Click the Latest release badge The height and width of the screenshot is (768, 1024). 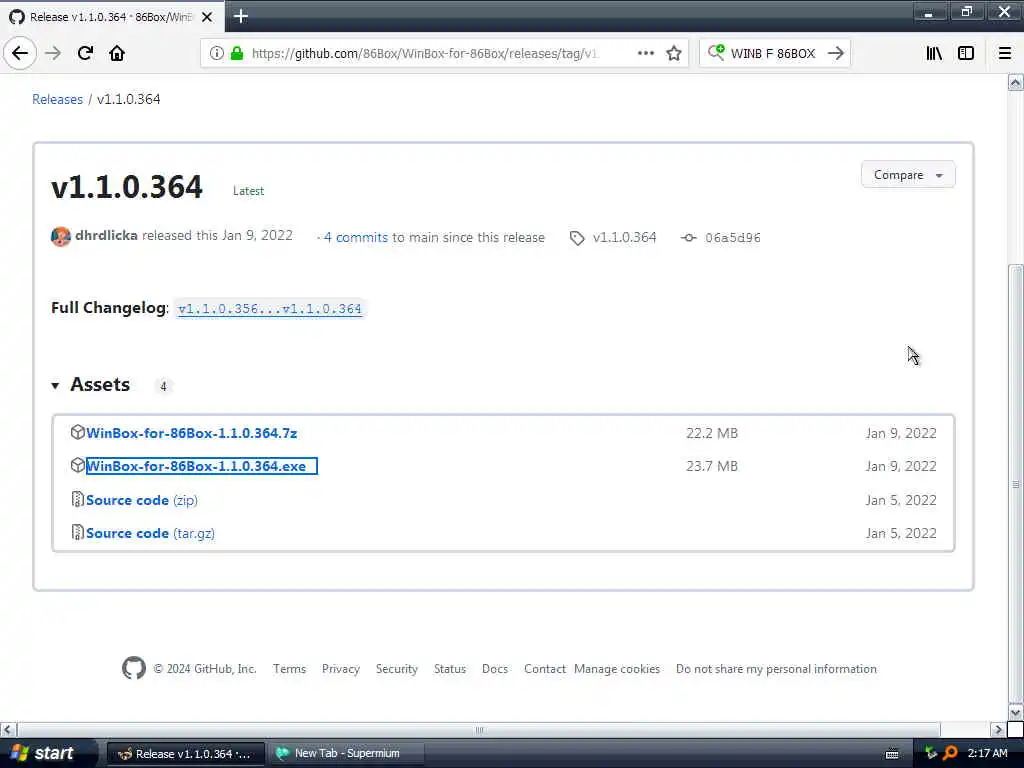pyautogui.click(x=249, y=191)
